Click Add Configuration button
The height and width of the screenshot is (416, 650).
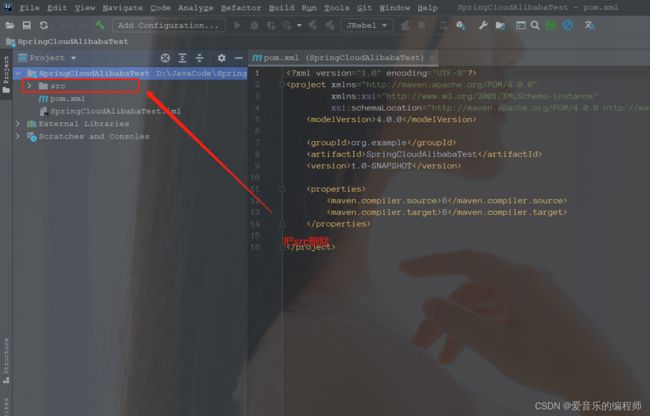[168, 25]
